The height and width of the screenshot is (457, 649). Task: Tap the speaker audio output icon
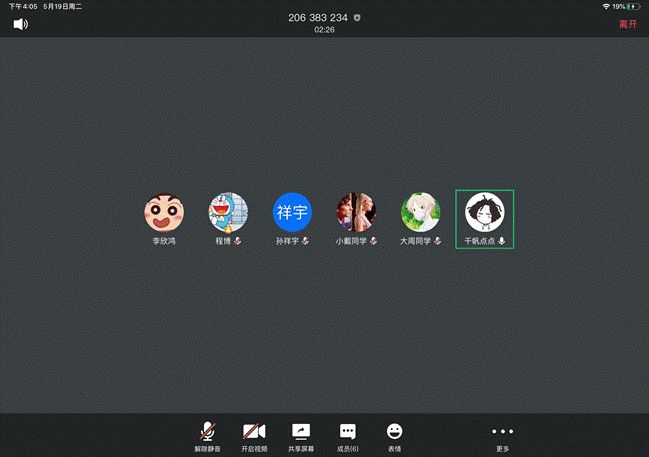20,23
